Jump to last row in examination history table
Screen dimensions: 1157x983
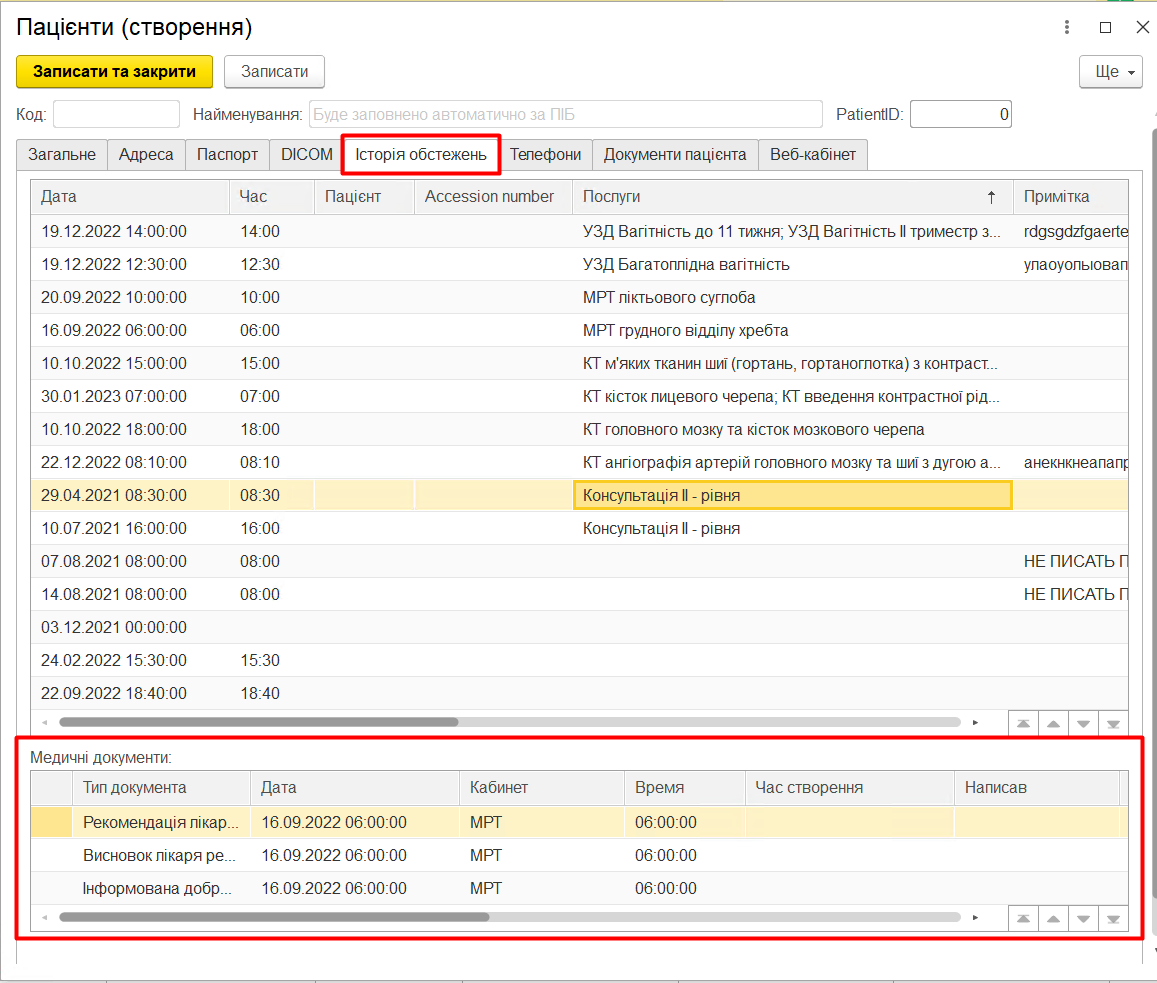point(1112,723)
